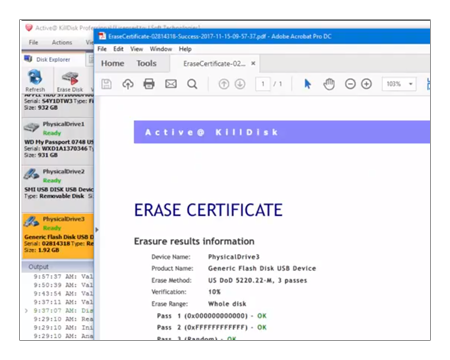Click the Active@ KillDisk banner text
This screenshot has width=450, height=360.
(x=212, y=132)
